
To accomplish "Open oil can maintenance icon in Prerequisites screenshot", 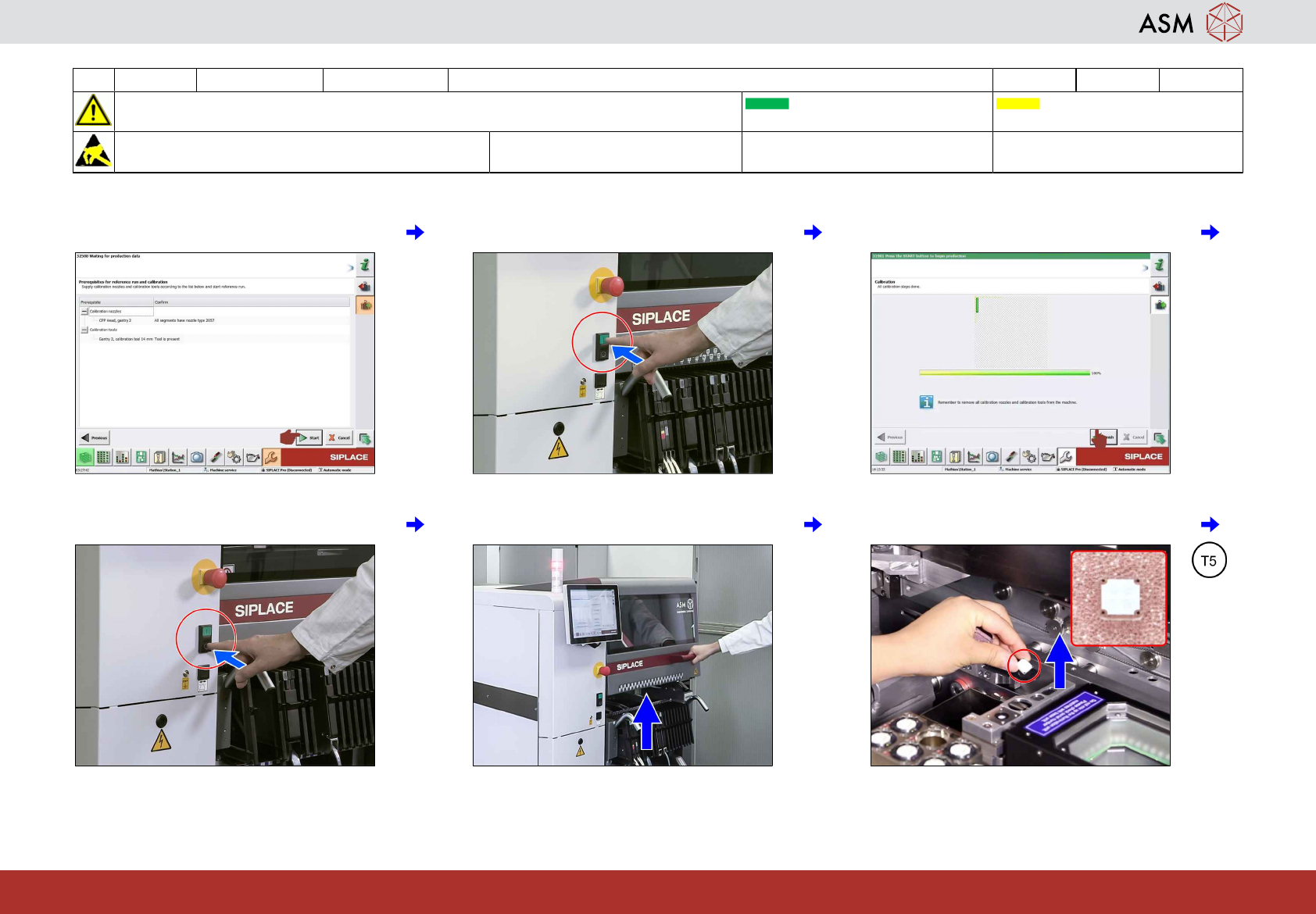I will tap(253, 457).
